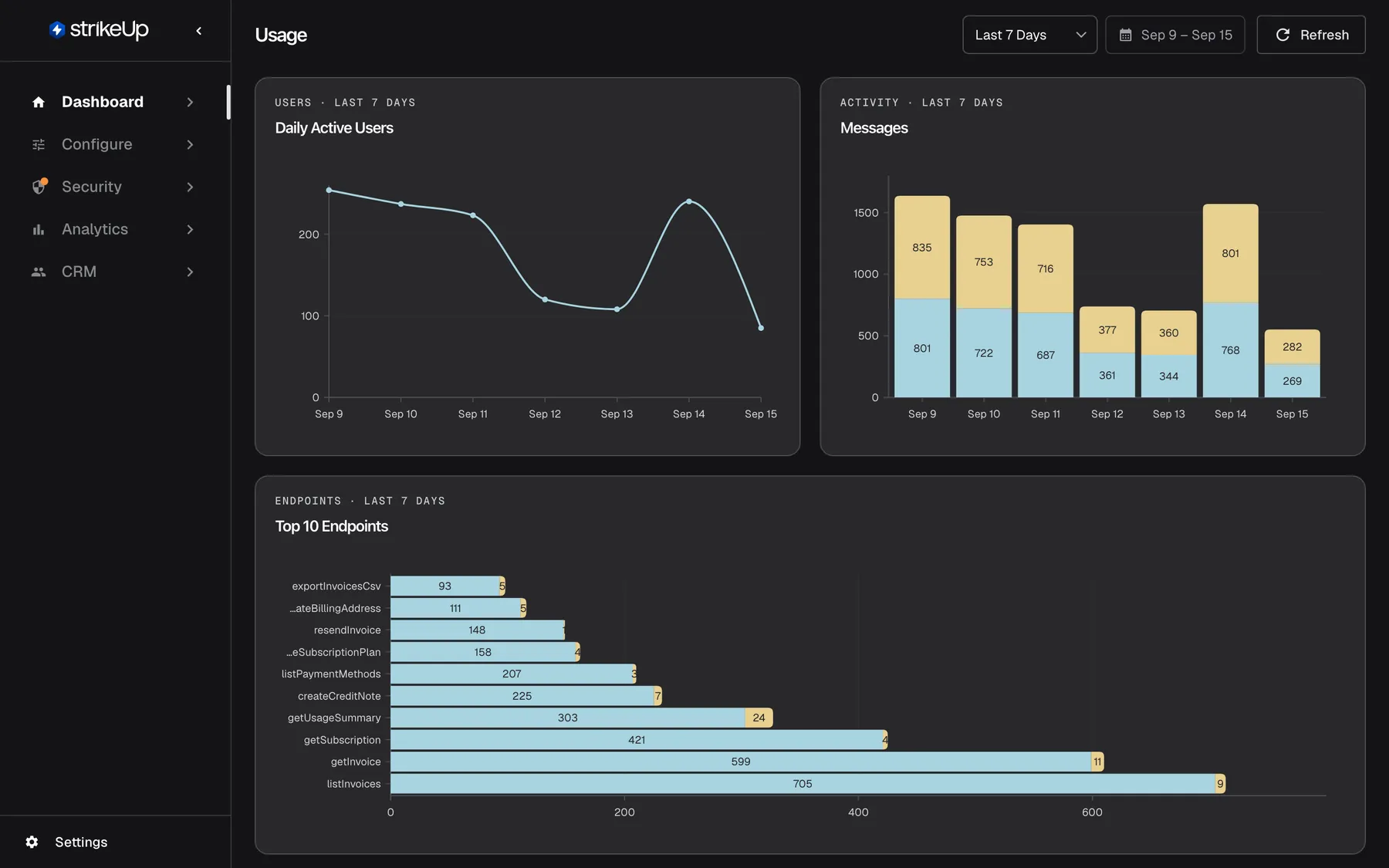Click the exportInvoicesCsv endpoint label
1389x868 pixels.
coord(336,586)
